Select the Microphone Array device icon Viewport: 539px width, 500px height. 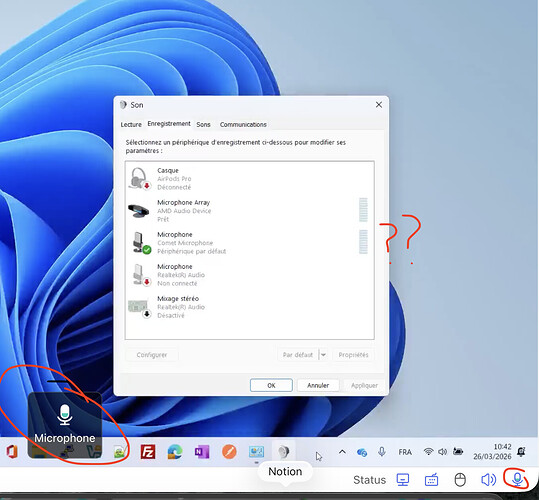[139, 210]
